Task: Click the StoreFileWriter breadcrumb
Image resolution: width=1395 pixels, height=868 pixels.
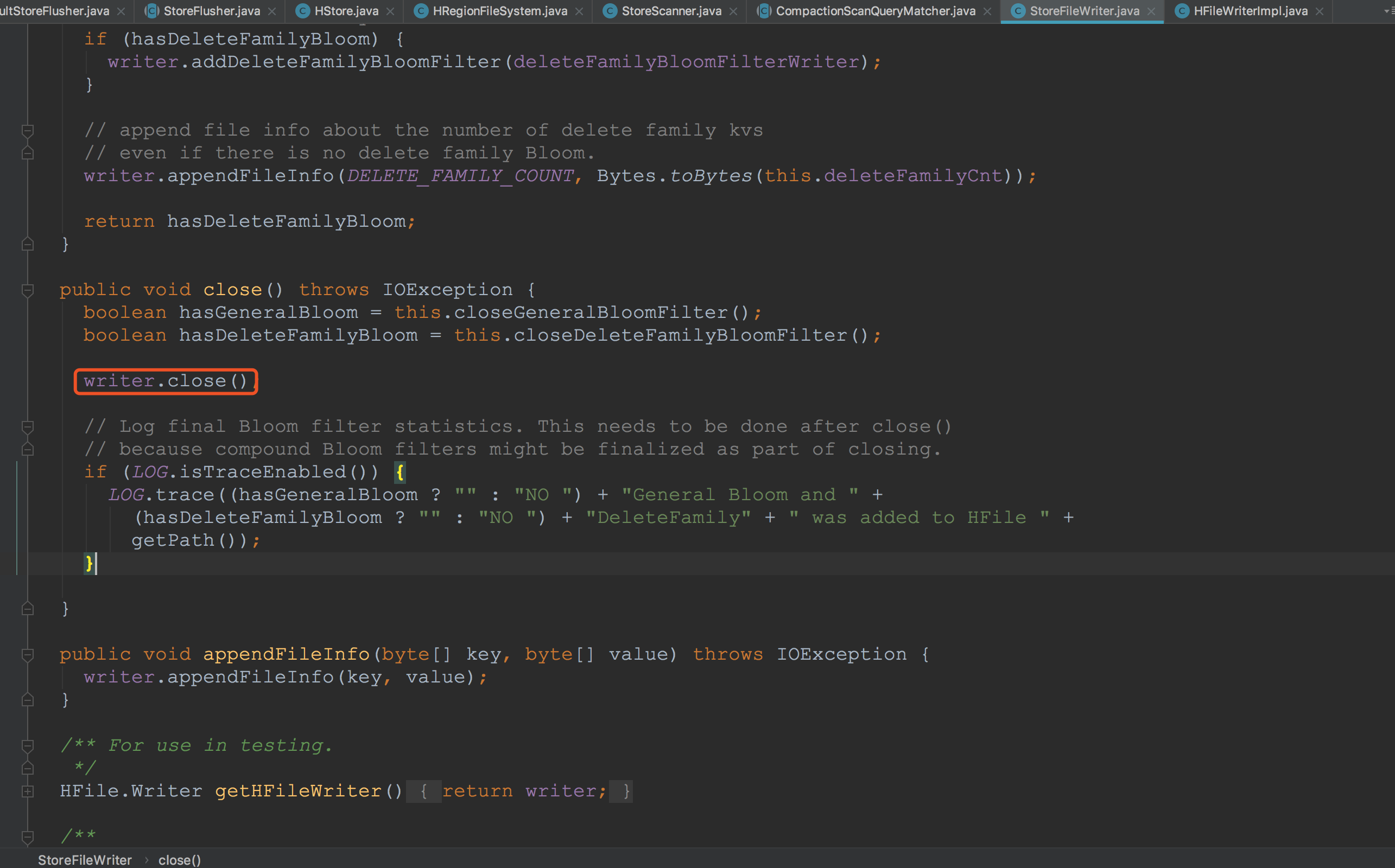Action: [85, 859]
